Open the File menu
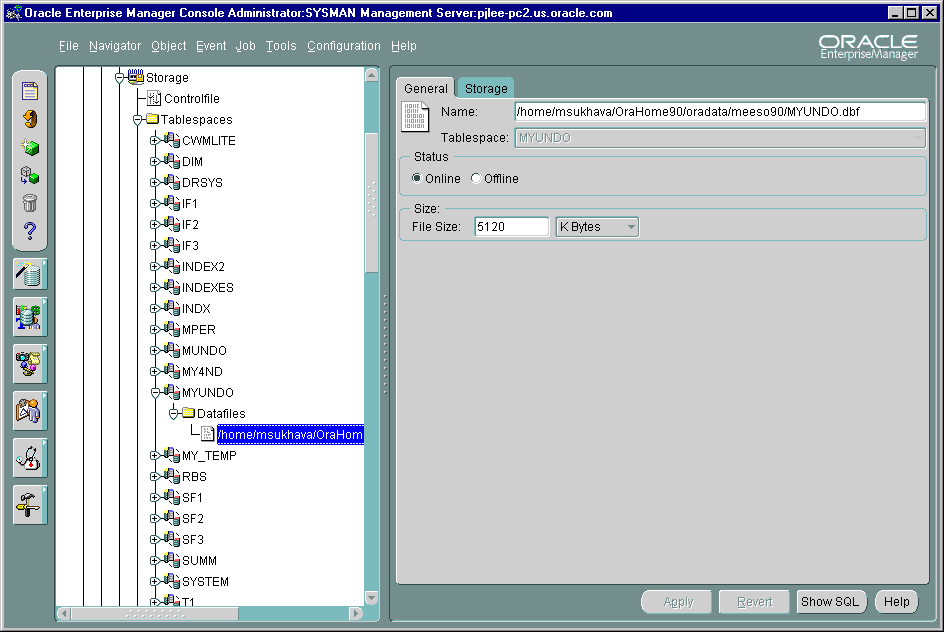This screenshot has height=632, width=944. [x=69, y=46]
